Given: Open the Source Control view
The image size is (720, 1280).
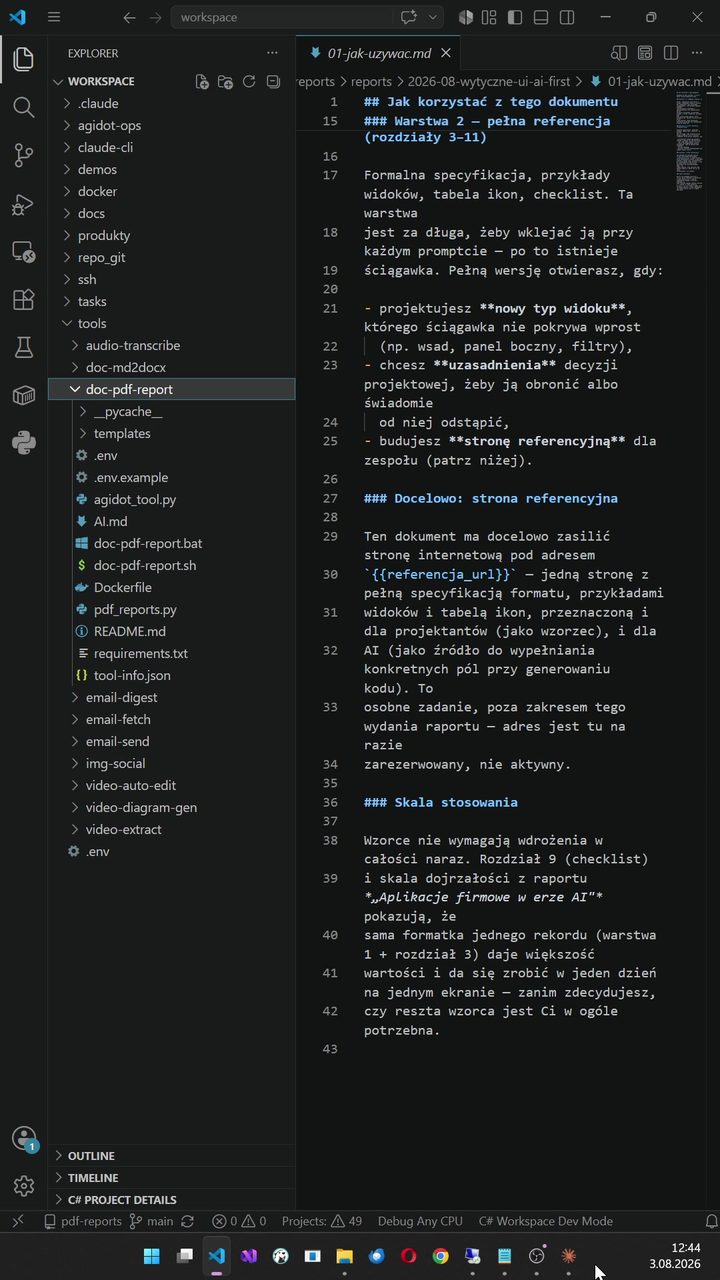Looking at the screenshot, I should [x=23, y=155].
